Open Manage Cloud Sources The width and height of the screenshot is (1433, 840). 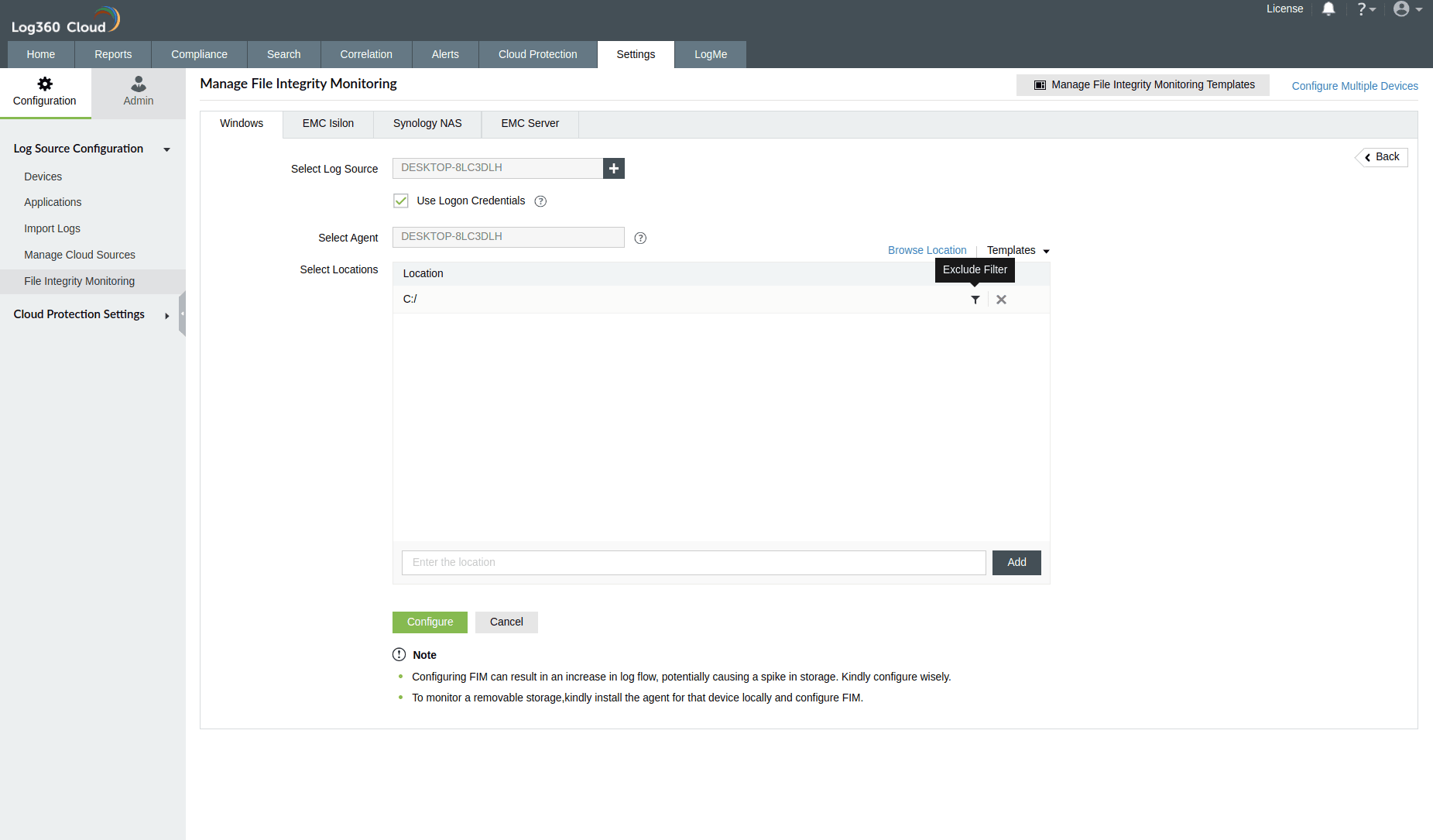pos(80,255)
